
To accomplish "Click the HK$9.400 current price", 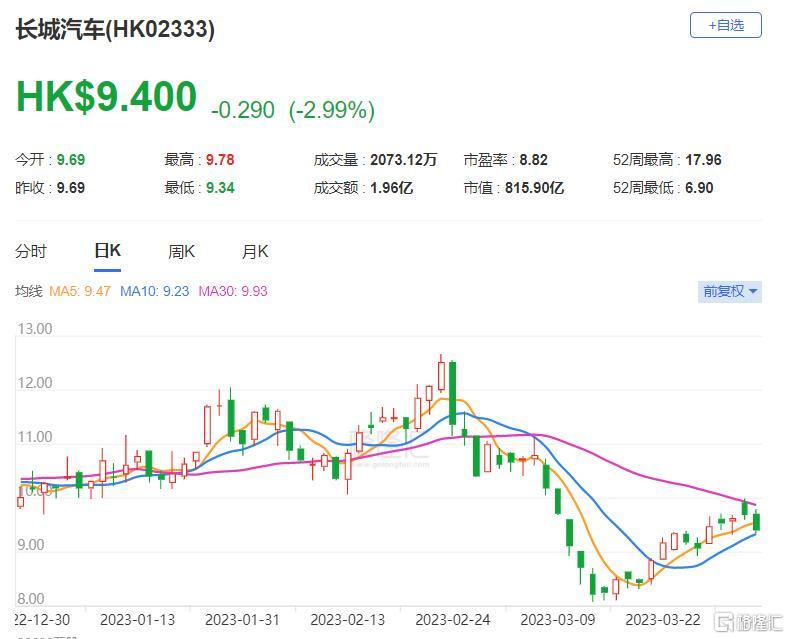I will (x=106, y=97).
